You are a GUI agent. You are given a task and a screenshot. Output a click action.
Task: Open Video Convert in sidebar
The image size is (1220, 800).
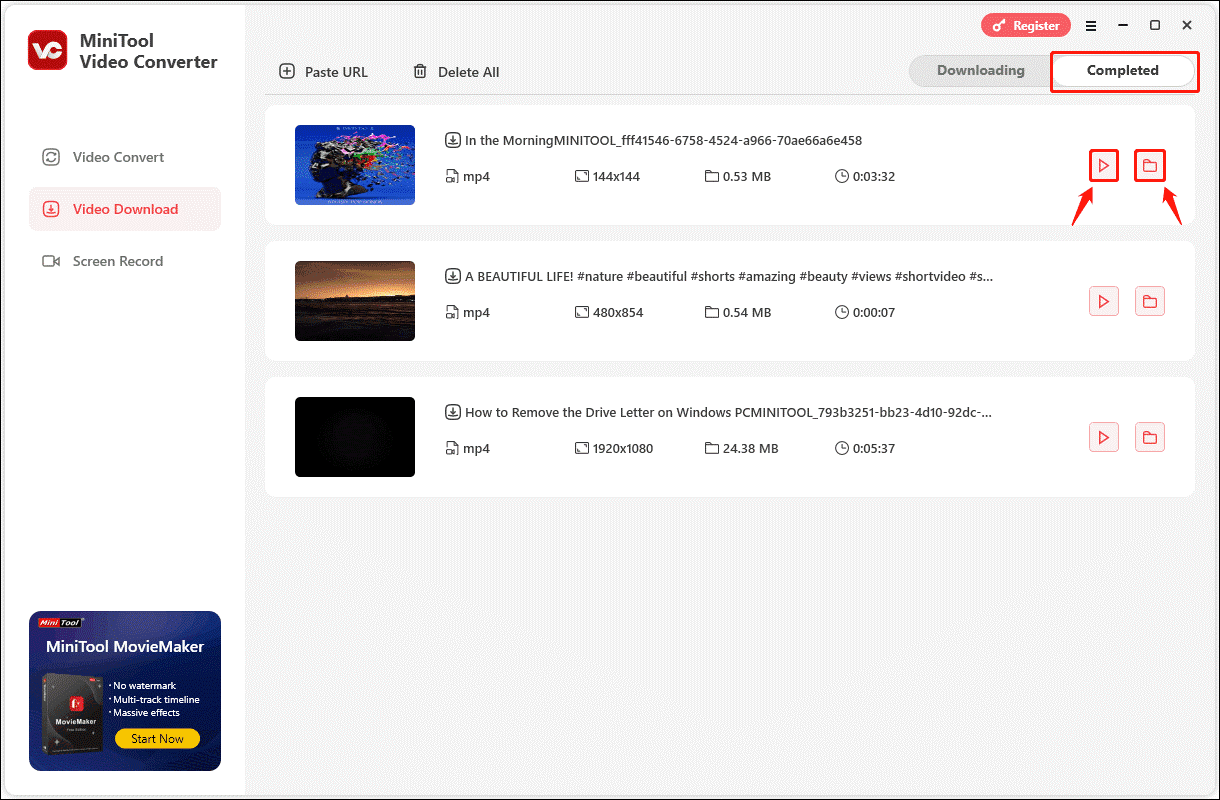[125, 157]
